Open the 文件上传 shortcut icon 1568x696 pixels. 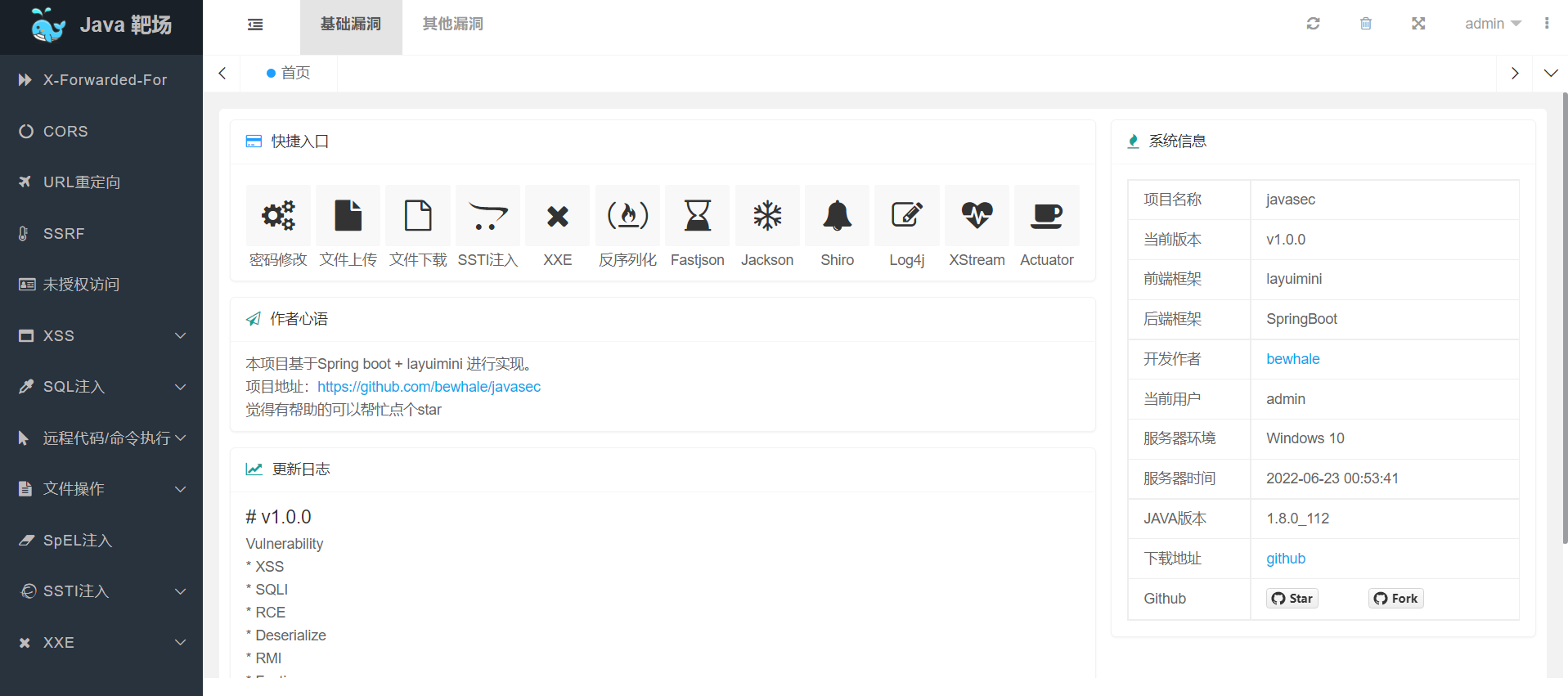click(x=348, y=216)
